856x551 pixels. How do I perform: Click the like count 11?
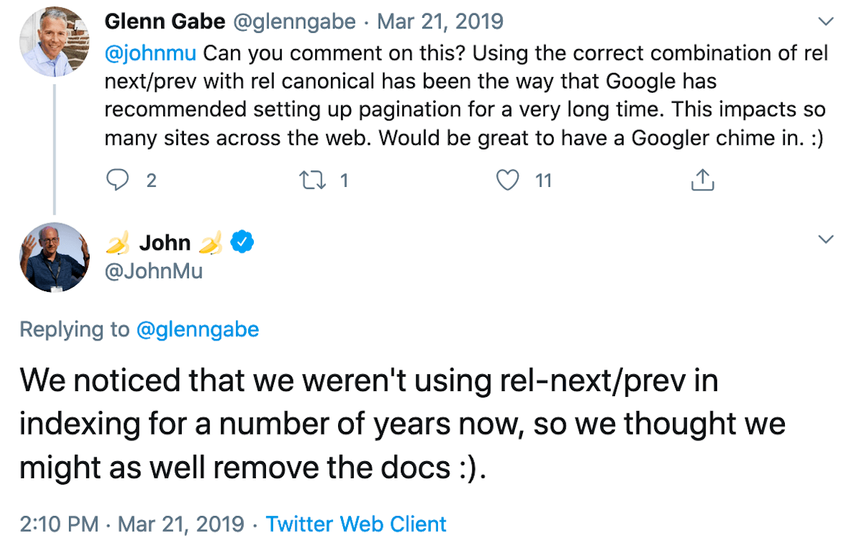click(543, 180)
